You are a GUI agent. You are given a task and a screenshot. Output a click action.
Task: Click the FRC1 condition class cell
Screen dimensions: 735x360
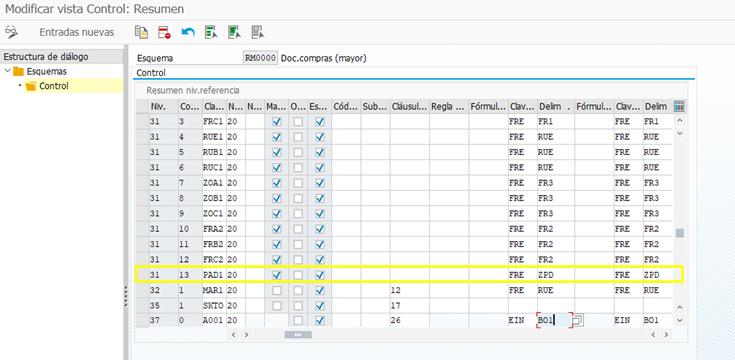point(214,122)
